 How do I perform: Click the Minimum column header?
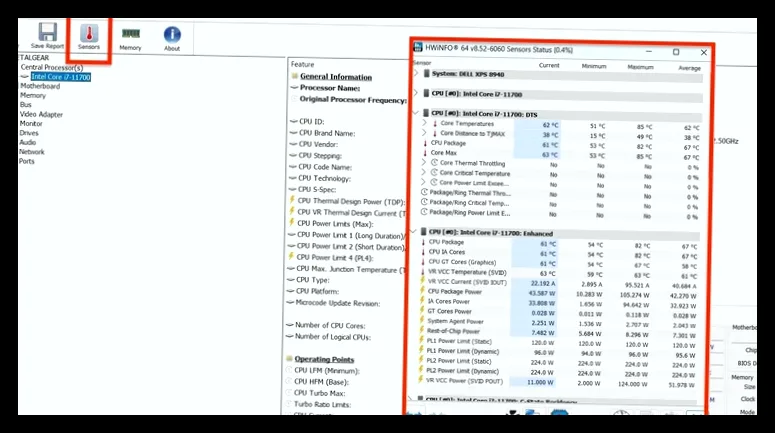point(594,66)
